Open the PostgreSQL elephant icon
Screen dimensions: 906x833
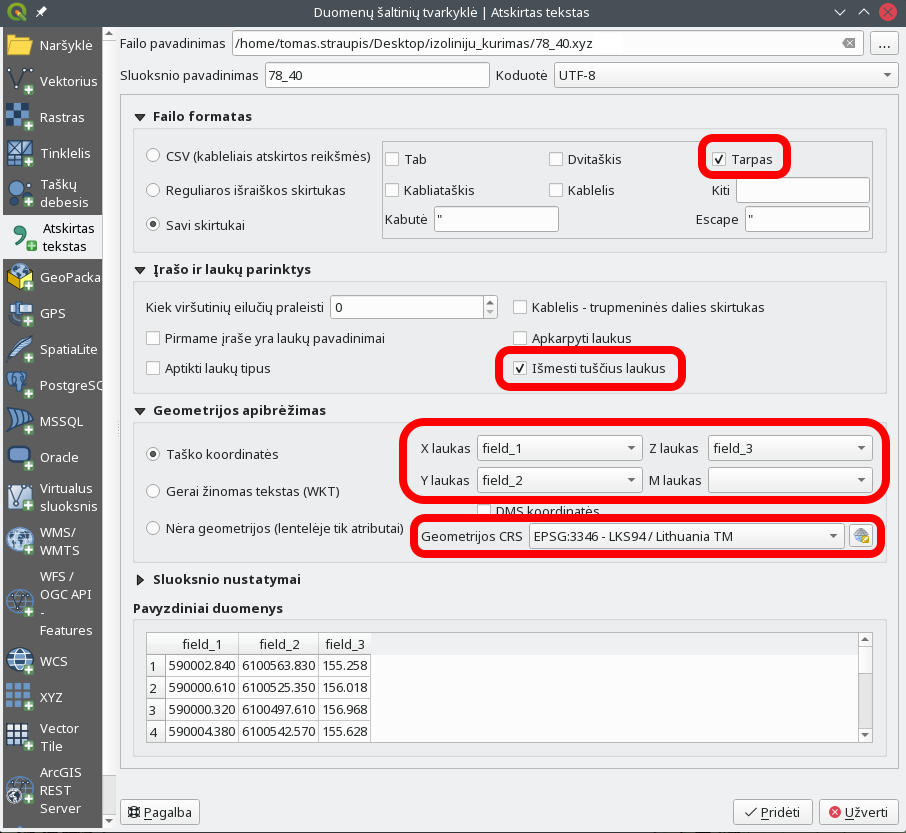point(20,385)
